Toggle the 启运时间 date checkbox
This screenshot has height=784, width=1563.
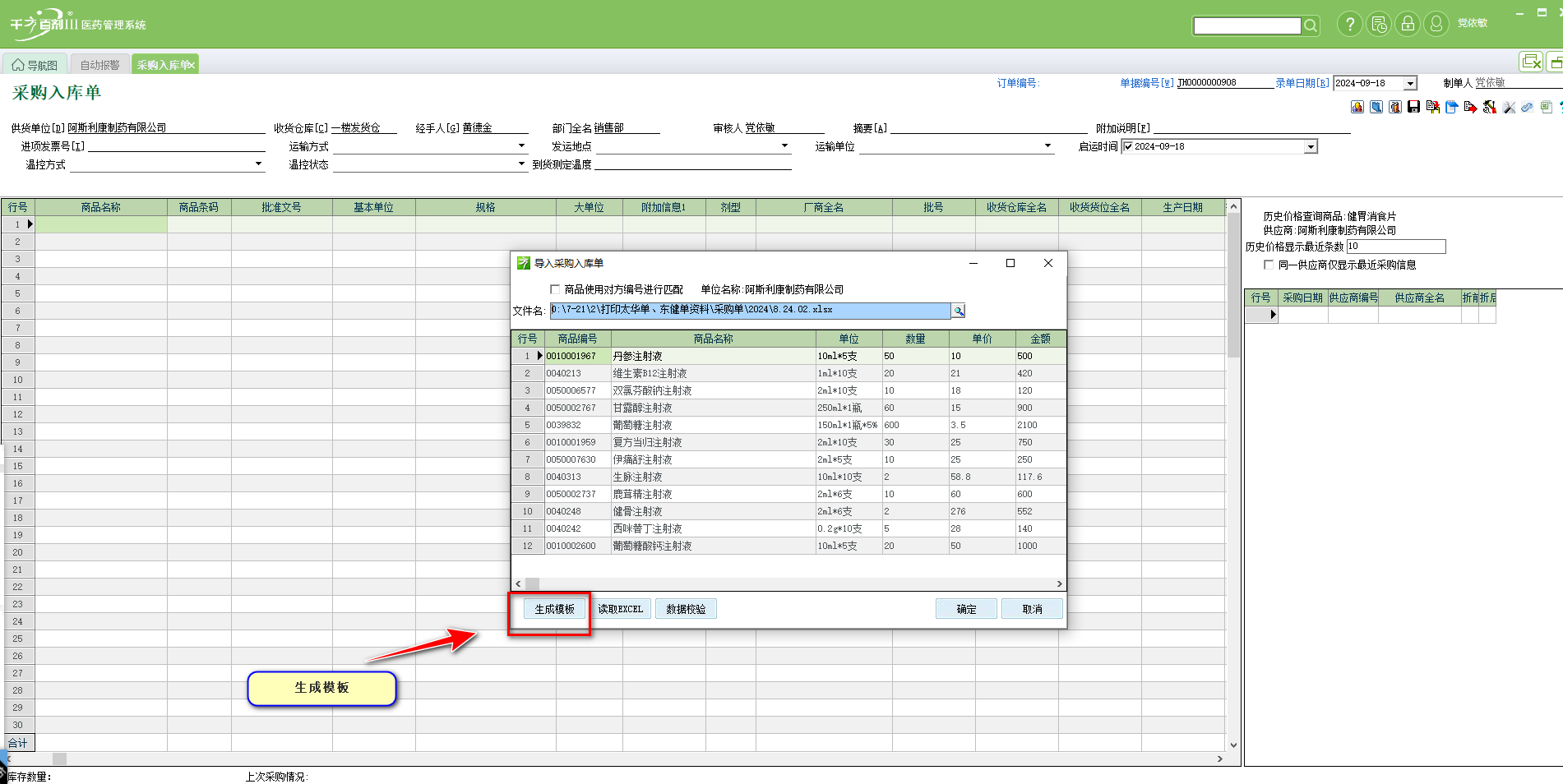[1128, 146]
